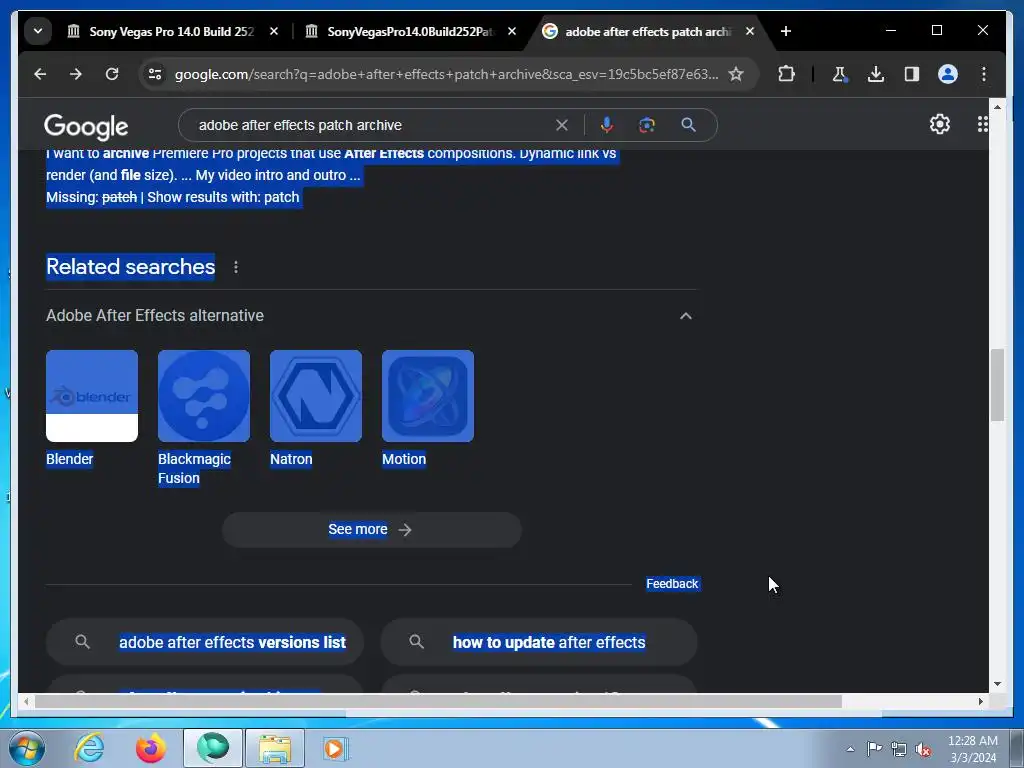Click the horizontal scrollbar thumb
The width and height of the screenshot is (1024, 768).
(x=438, y=701)
